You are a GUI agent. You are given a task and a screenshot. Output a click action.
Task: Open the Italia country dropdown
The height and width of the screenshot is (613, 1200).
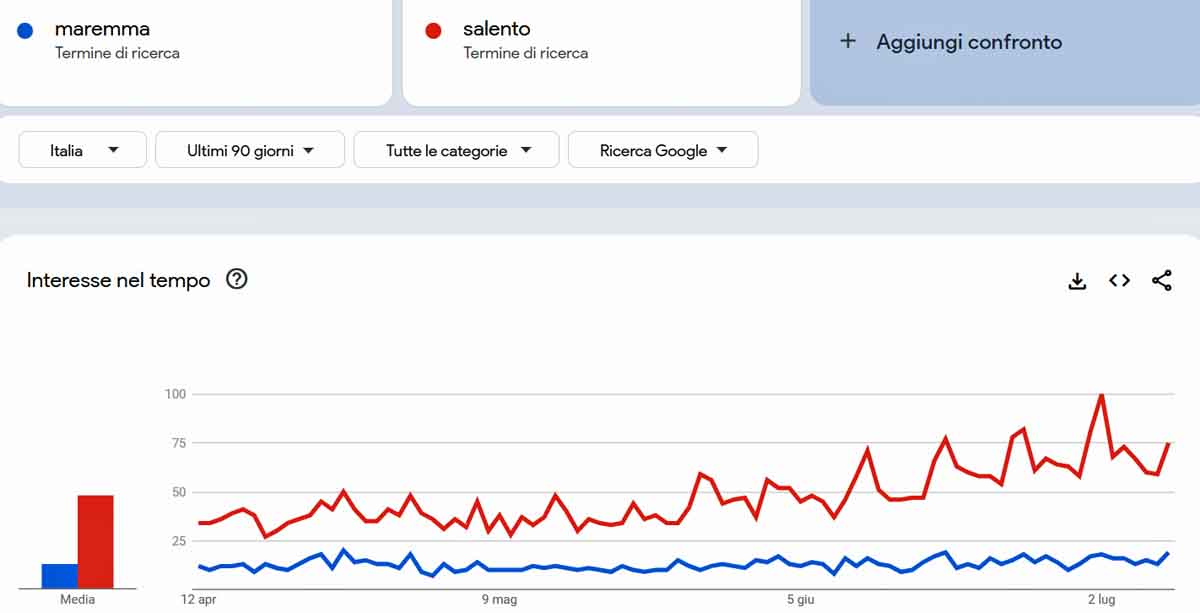click(x=83, y=150)
